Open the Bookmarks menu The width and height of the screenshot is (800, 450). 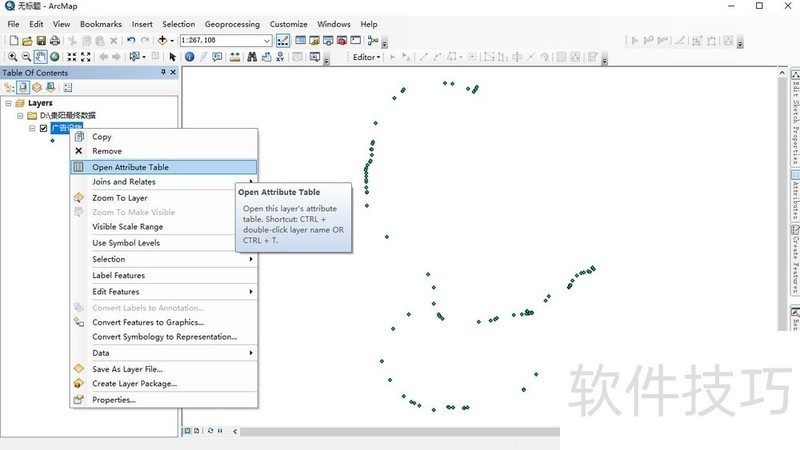point(101,24)
